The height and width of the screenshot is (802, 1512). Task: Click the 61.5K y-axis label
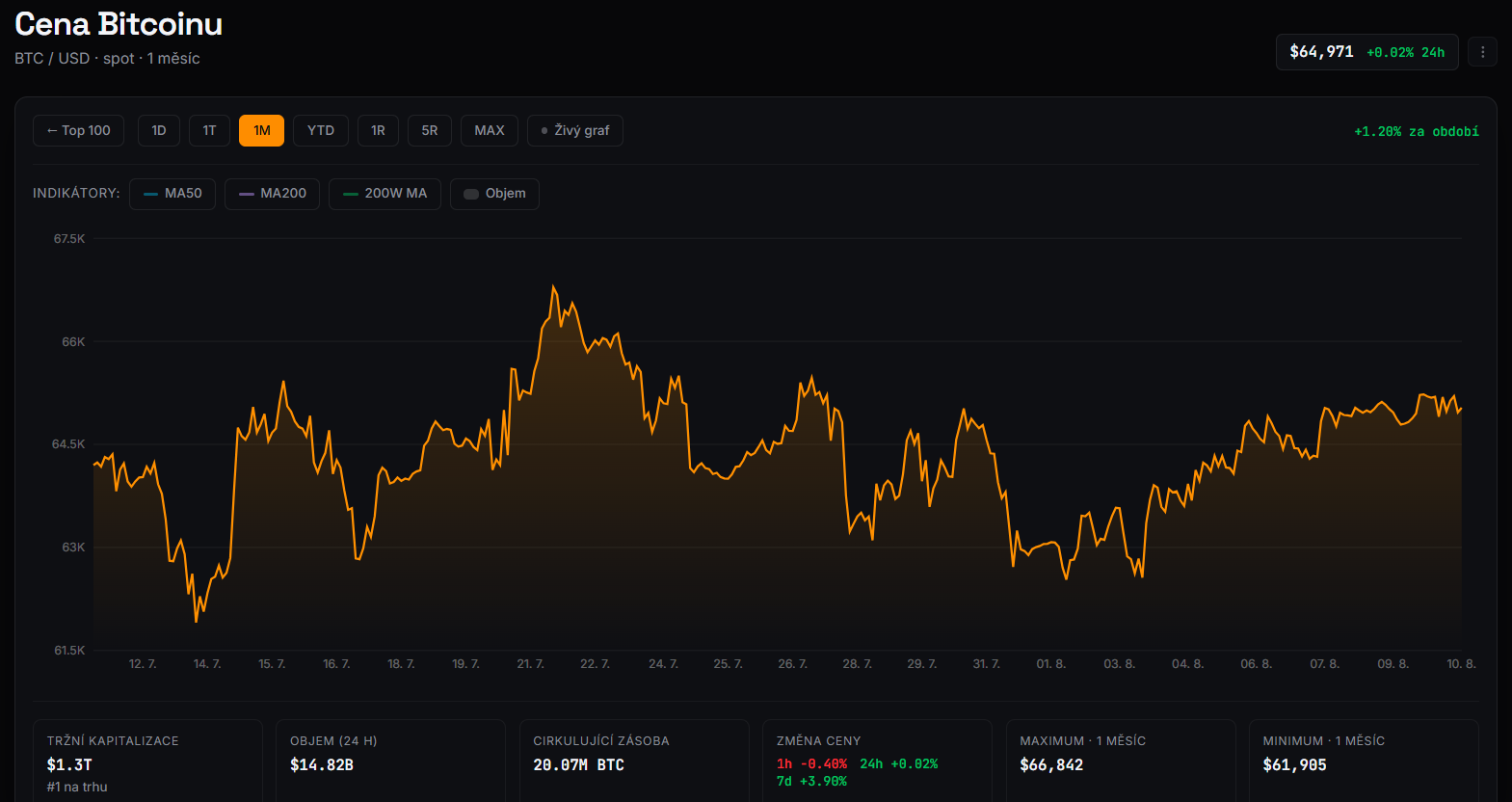pyautogui.click(x=69, y=651)
